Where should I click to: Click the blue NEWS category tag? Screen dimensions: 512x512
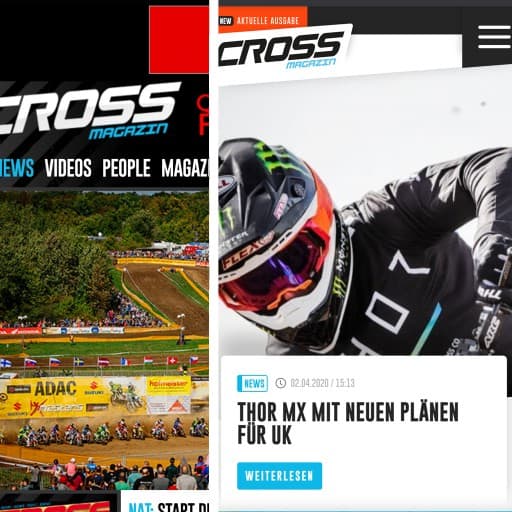[253, 383]
